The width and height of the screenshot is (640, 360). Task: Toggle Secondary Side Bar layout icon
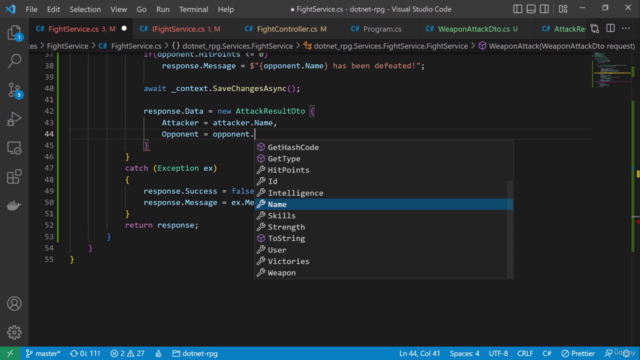(x=544, y=9)
